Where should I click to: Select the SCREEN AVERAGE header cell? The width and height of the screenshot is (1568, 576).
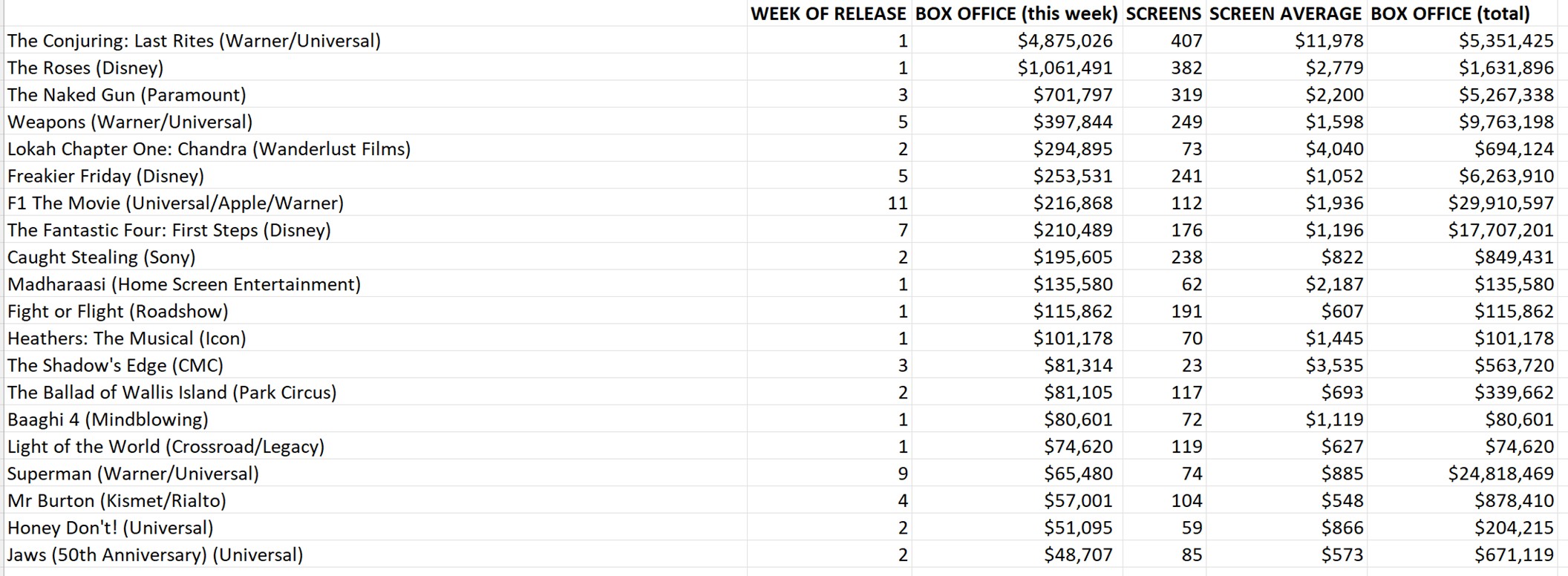click(1286, 13)
